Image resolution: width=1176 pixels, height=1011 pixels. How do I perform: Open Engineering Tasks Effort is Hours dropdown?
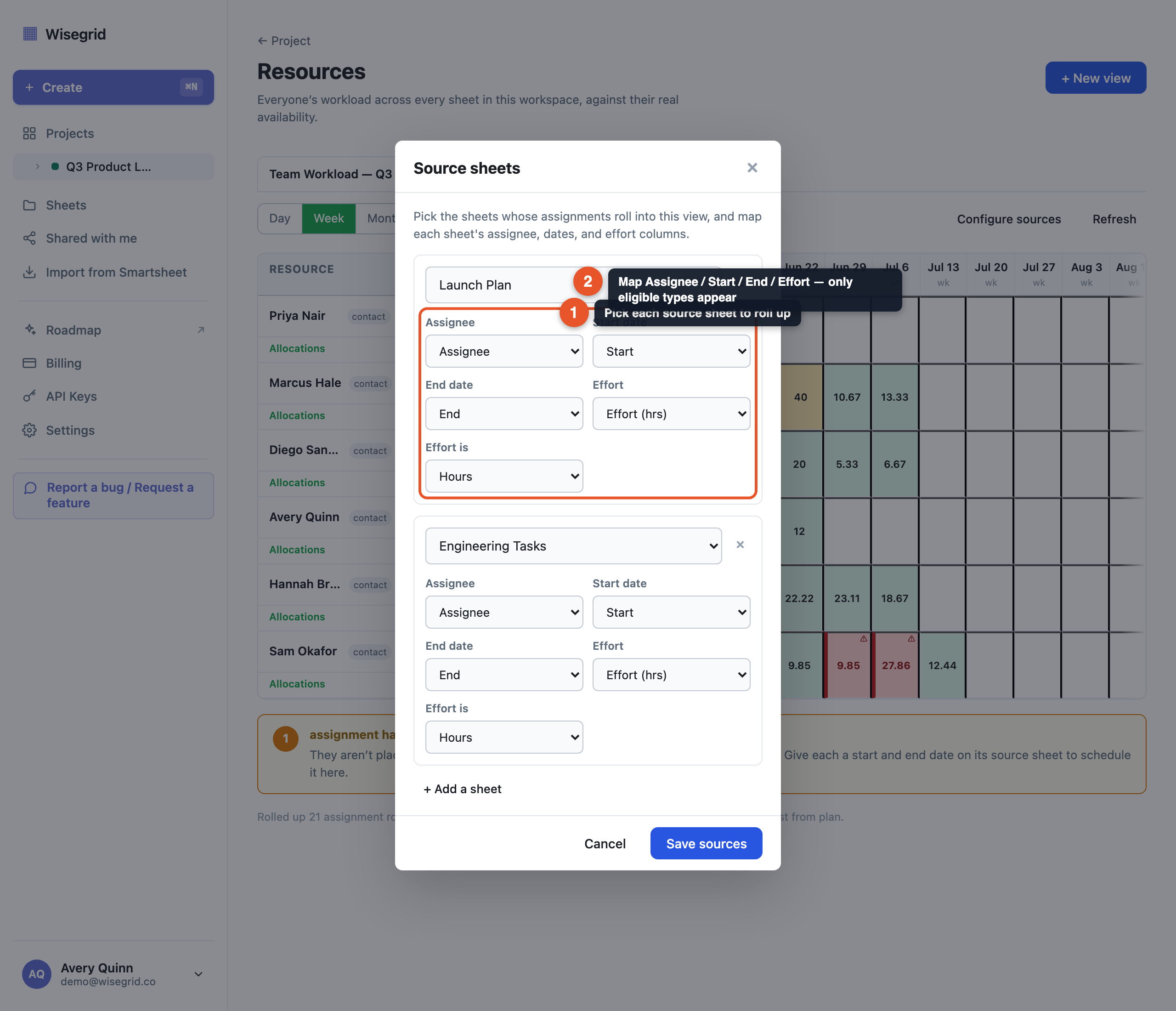[x=504, y=738]
